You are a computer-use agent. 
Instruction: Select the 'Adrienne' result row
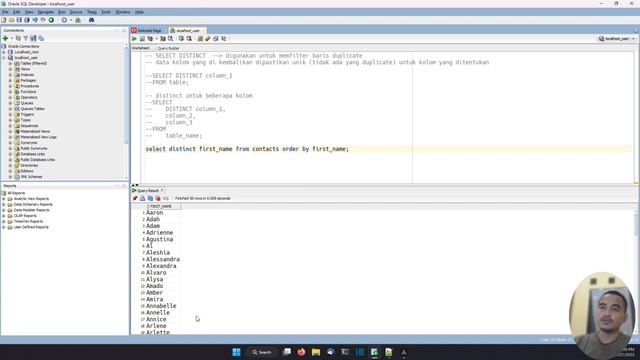(x=160, y=233)
